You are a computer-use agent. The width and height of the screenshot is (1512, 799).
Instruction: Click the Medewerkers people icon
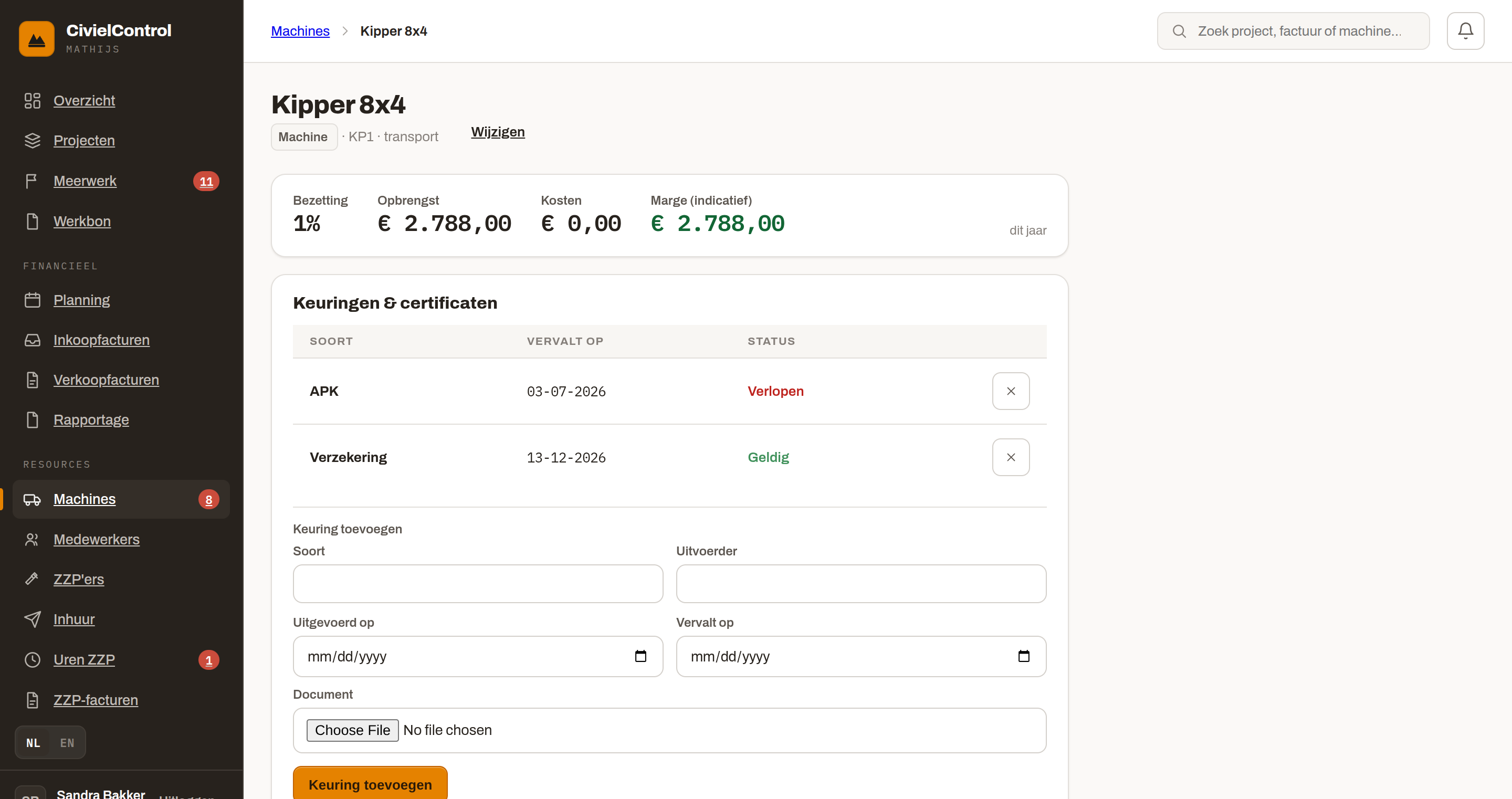point(32,540)
